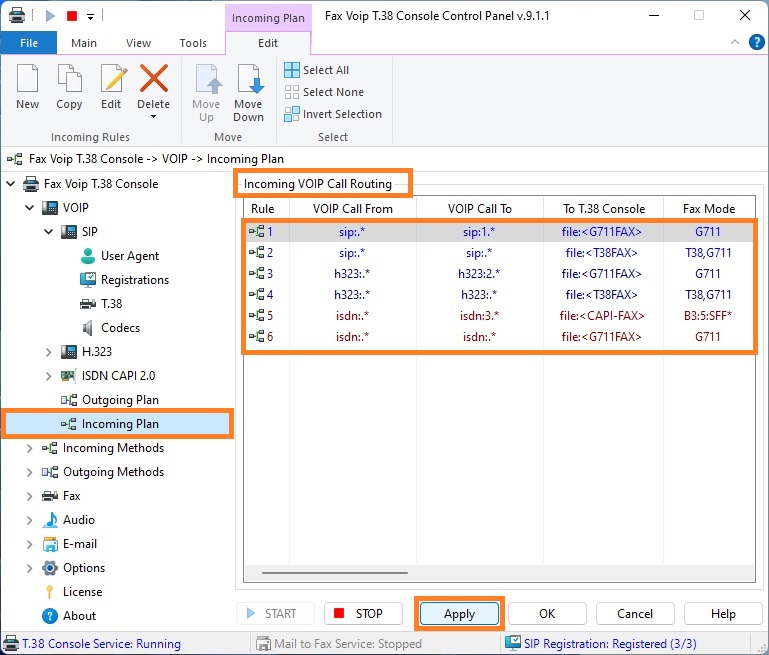Select rule 5 isdn:3.* row

click(499, 316)
